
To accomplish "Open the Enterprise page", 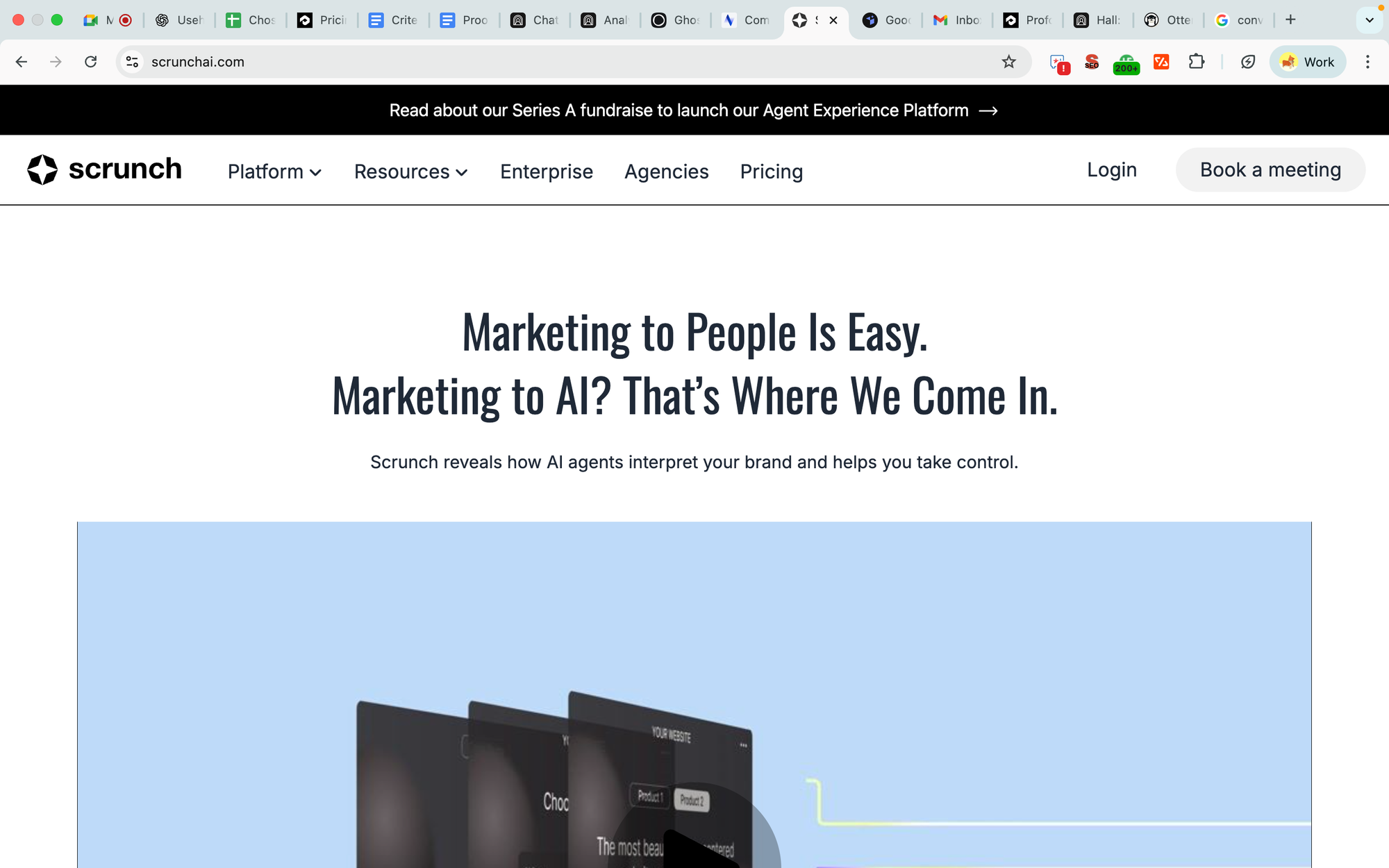I will (x=547, y=172).
